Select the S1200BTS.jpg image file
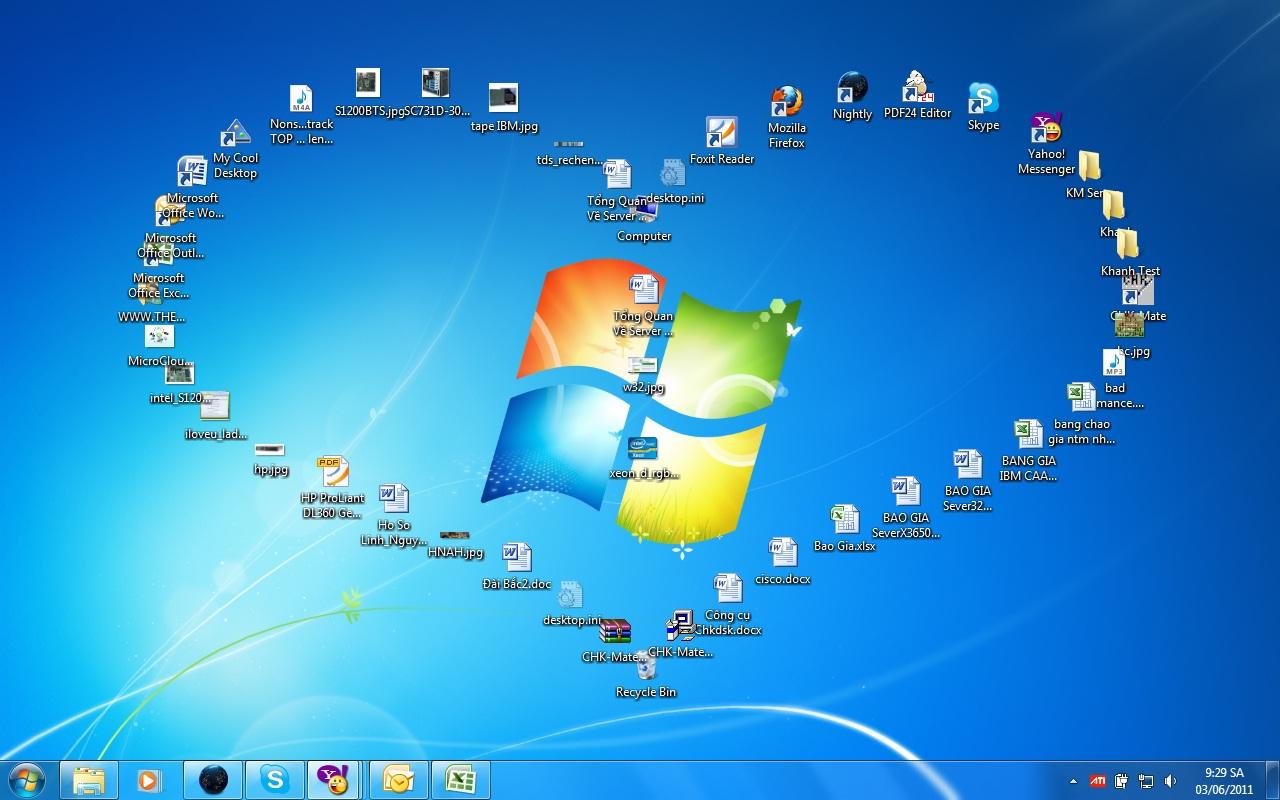The image size is (1280, 800). (368, 83)
